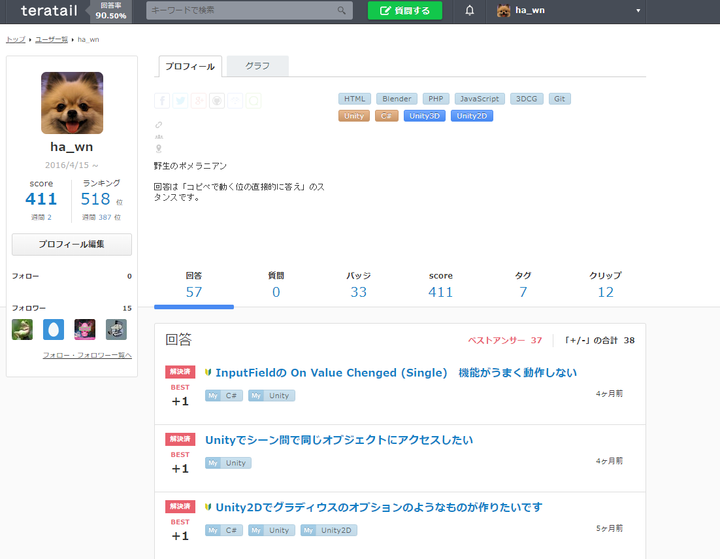720x559 pixels.
Task: Click the search magnifier icon
Action: point(341,10)
